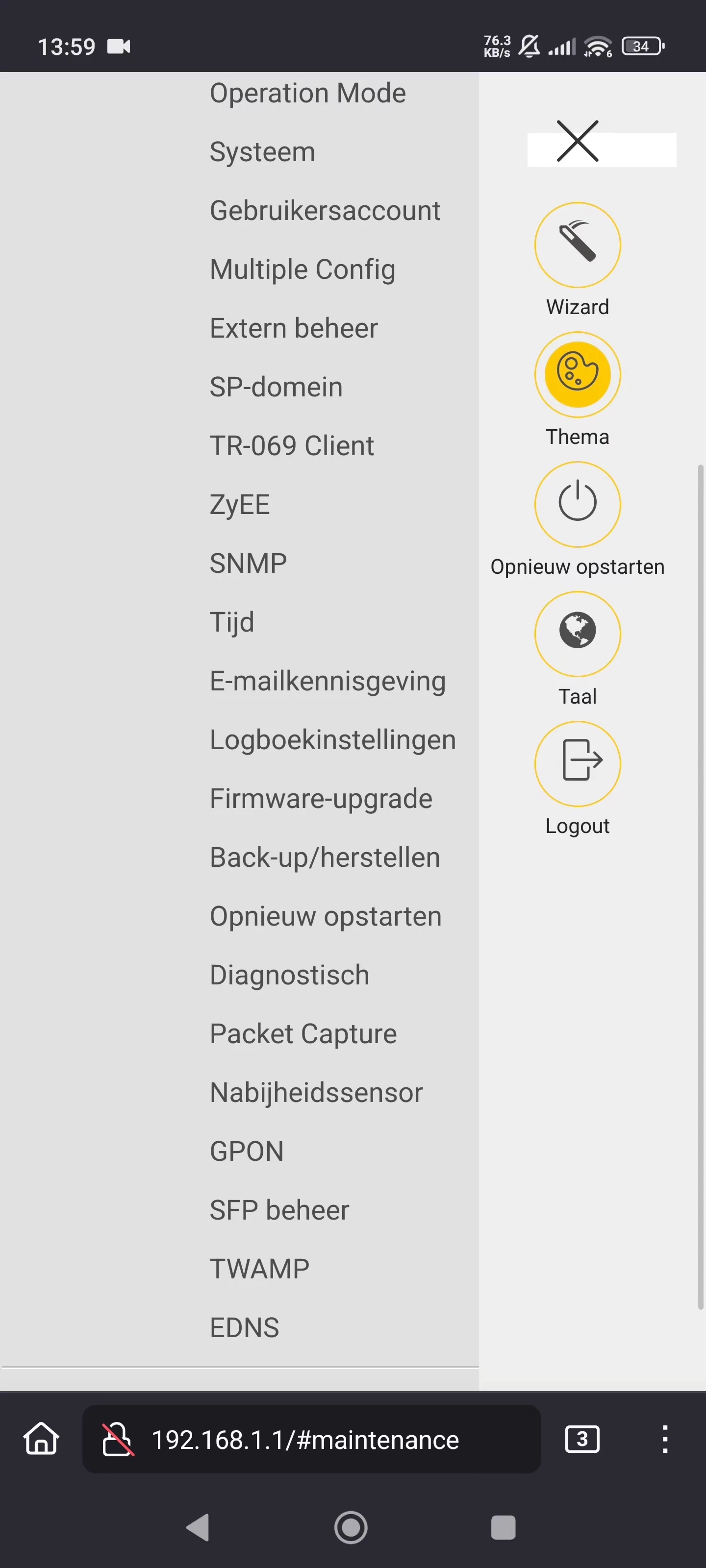Go to TR-069 Client page
The width and height of the screenshot is (706, 1568).
point(292,445)
